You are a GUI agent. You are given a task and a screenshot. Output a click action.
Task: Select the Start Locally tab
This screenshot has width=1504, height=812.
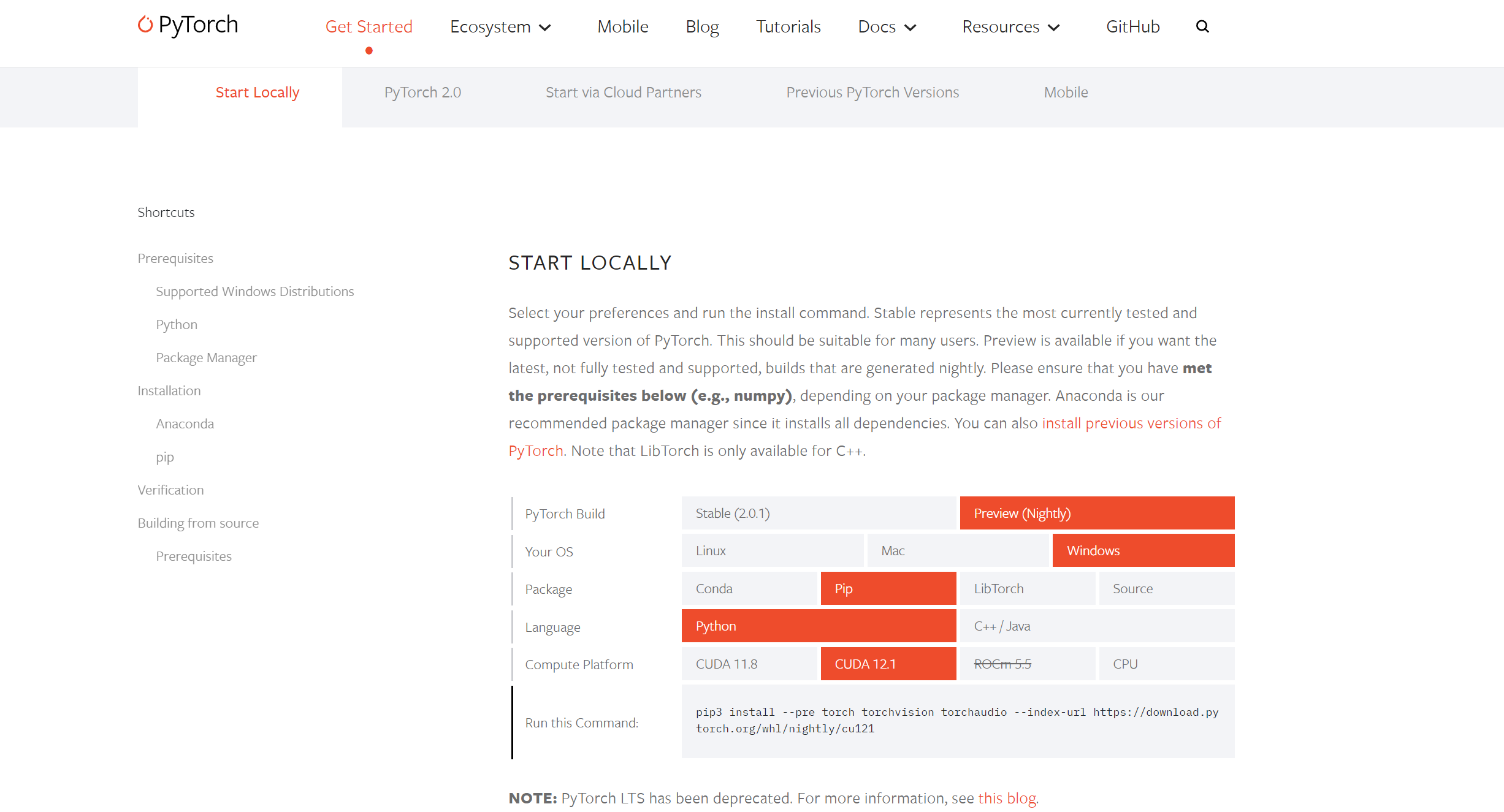(x=258, y=93)
